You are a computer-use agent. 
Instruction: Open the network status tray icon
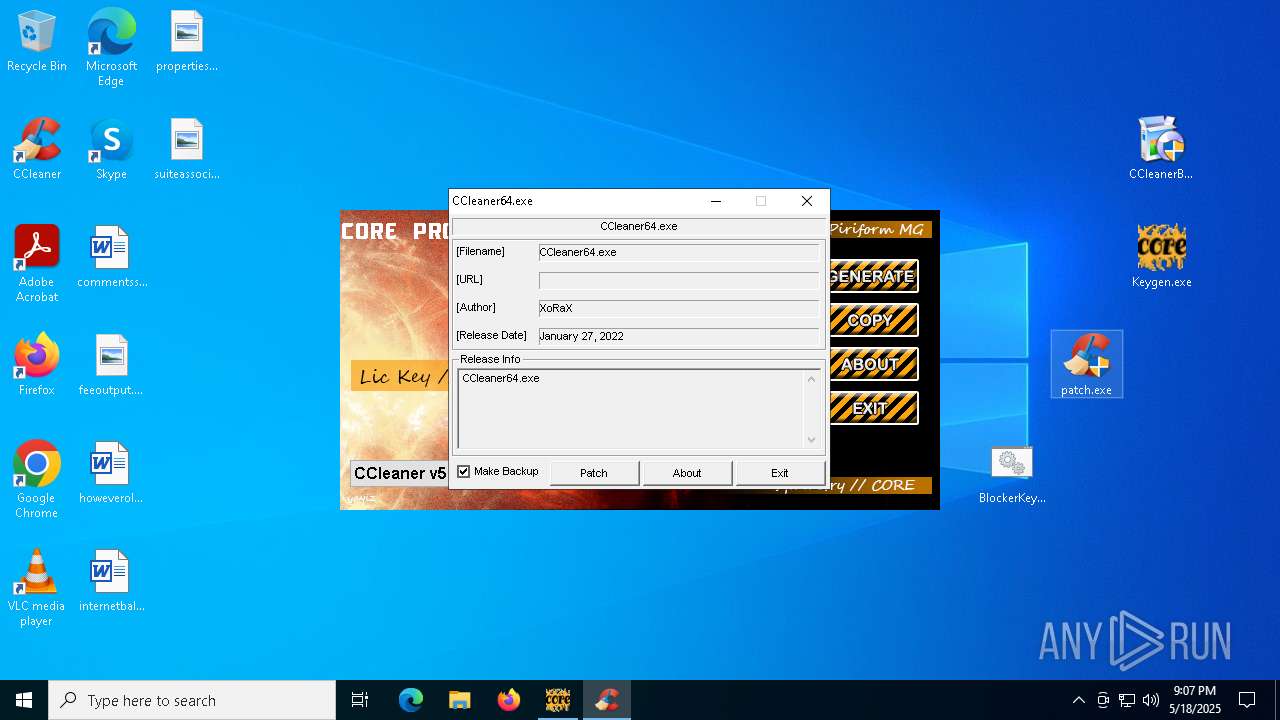tap(1127, 700)
